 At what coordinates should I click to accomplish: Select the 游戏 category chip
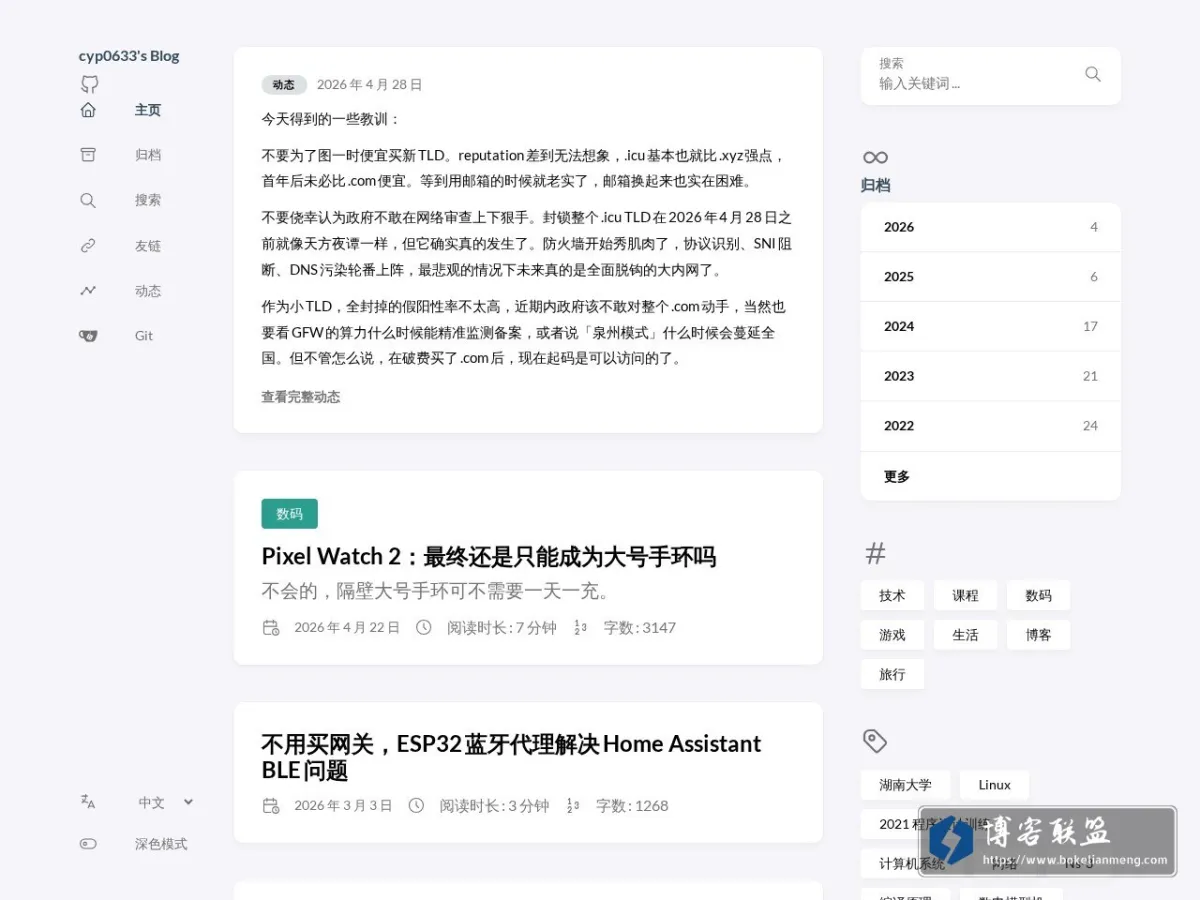tap(892, 635)
